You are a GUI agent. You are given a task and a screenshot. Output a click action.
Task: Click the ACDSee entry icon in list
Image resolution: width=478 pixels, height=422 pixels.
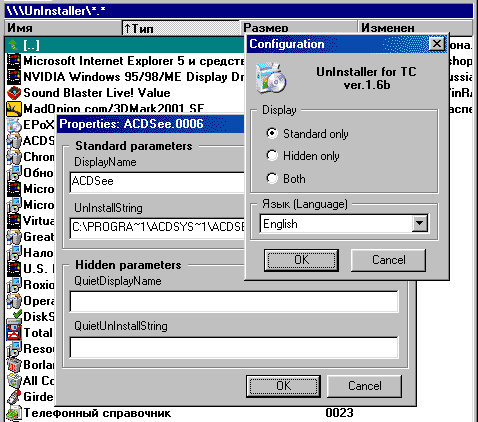pos(14,141)
